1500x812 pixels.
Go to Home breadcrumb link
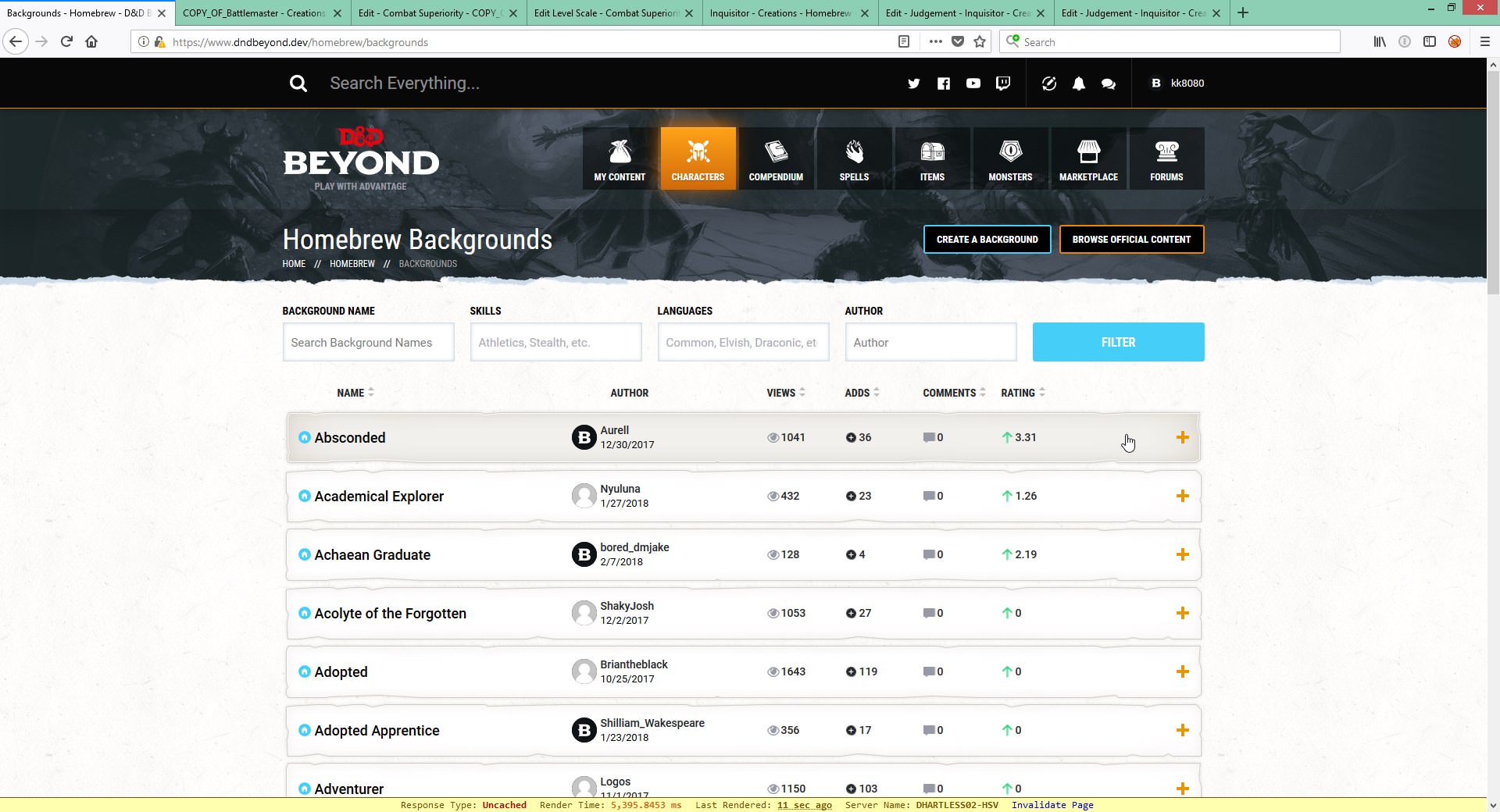coord(294,264)
